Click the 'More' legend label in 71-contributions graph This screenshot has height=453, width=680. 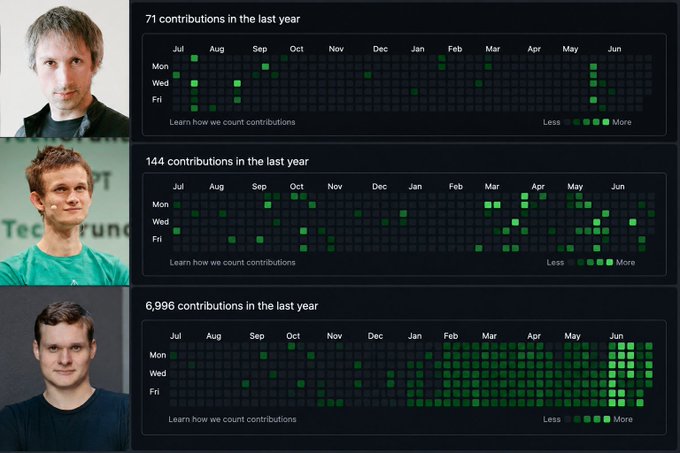click(x=622, y=122)
